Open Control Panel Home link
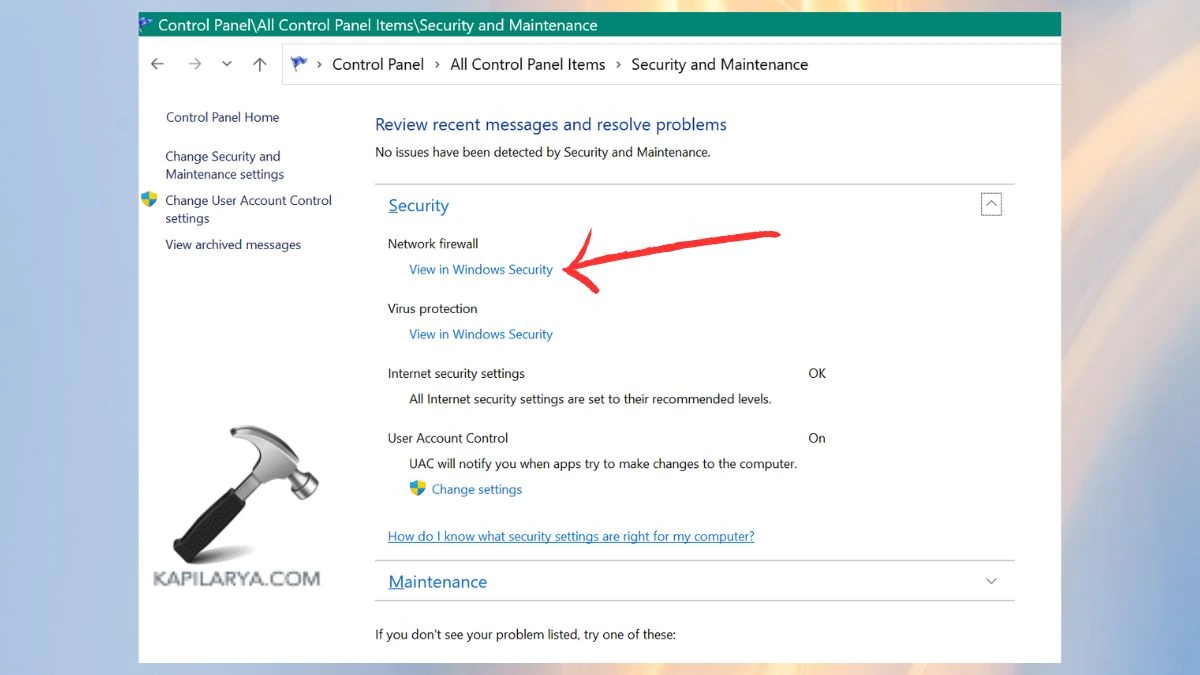The width and height of the screenshot is (1200, 675). 222,117
